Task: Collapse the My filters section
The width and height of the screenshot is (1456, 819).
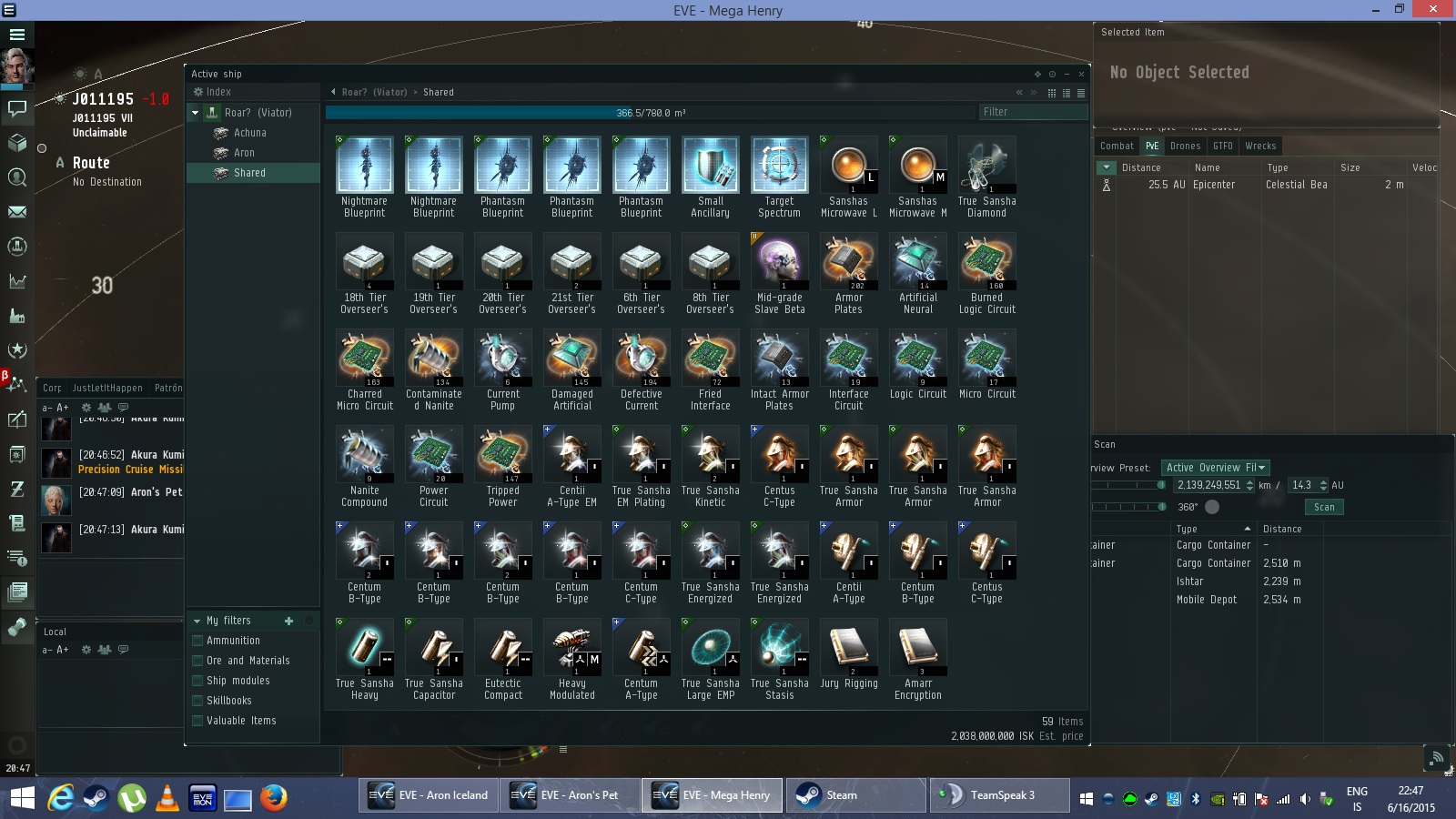Action: [197, 621]
